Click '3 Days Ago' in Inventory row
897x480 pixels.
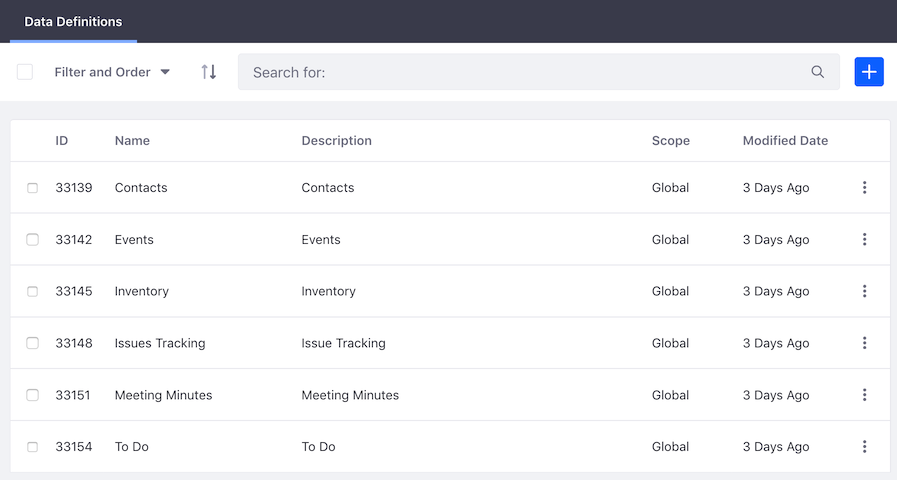click(x=776, y=291)
